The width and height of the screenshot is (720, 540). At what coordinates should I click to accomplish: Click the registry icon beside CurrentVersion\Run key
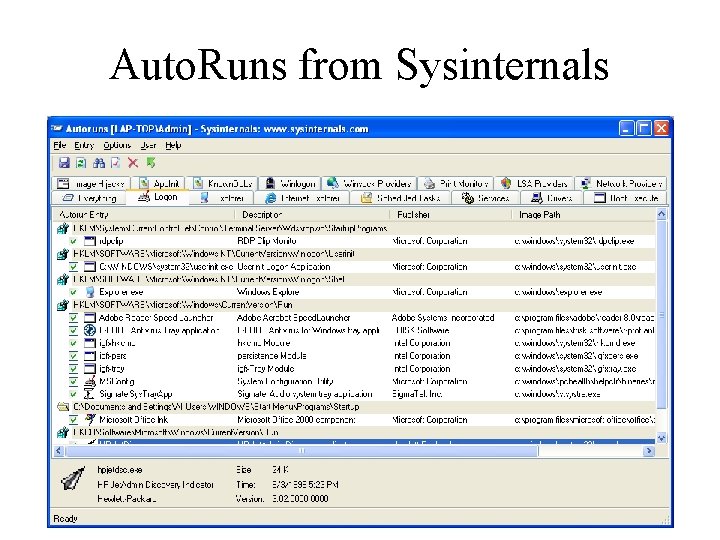click(x=63, y=305)
